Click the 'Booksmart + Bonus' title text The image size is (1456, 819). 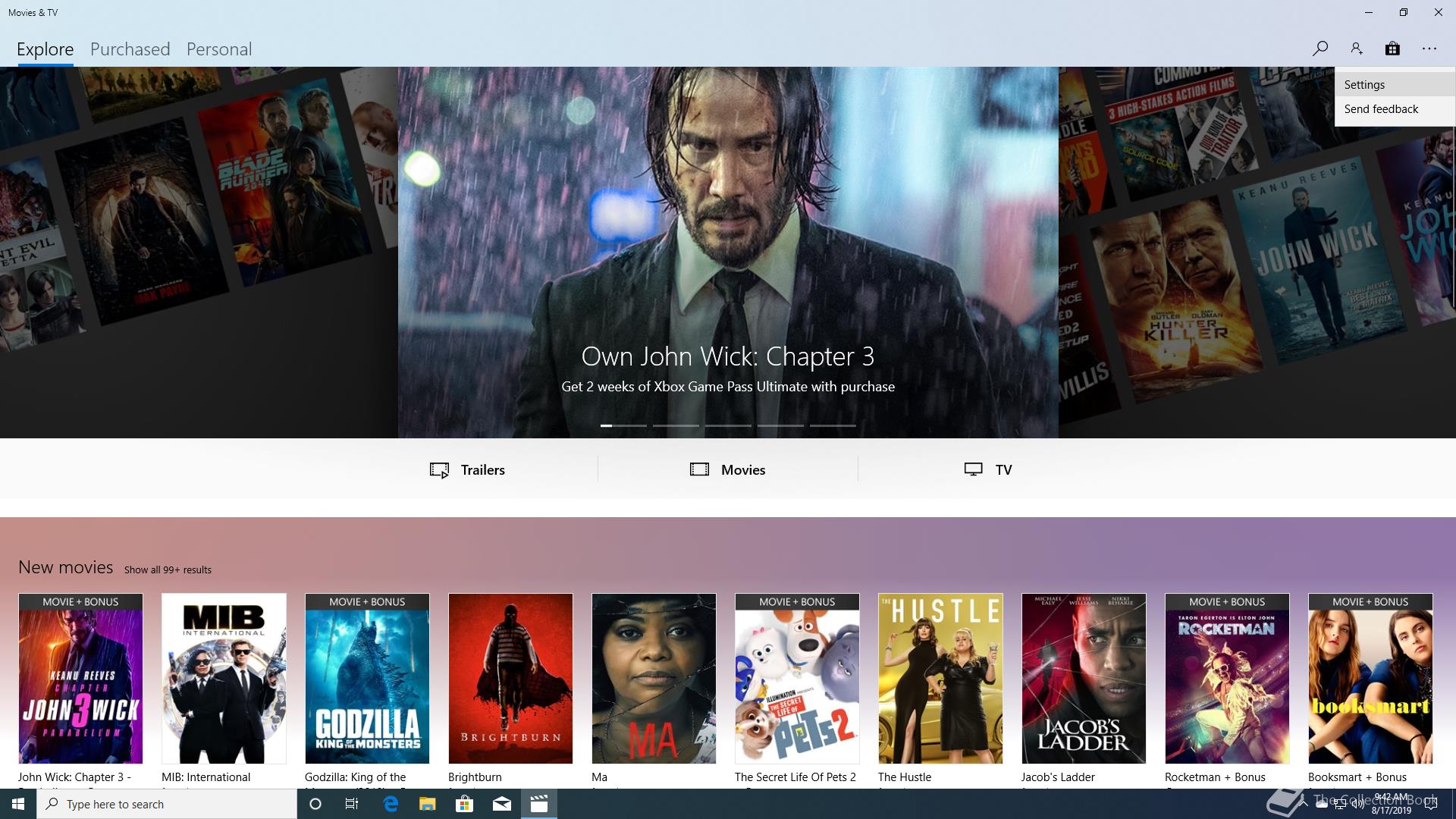pyautogui.click(x=1357, y=777)
